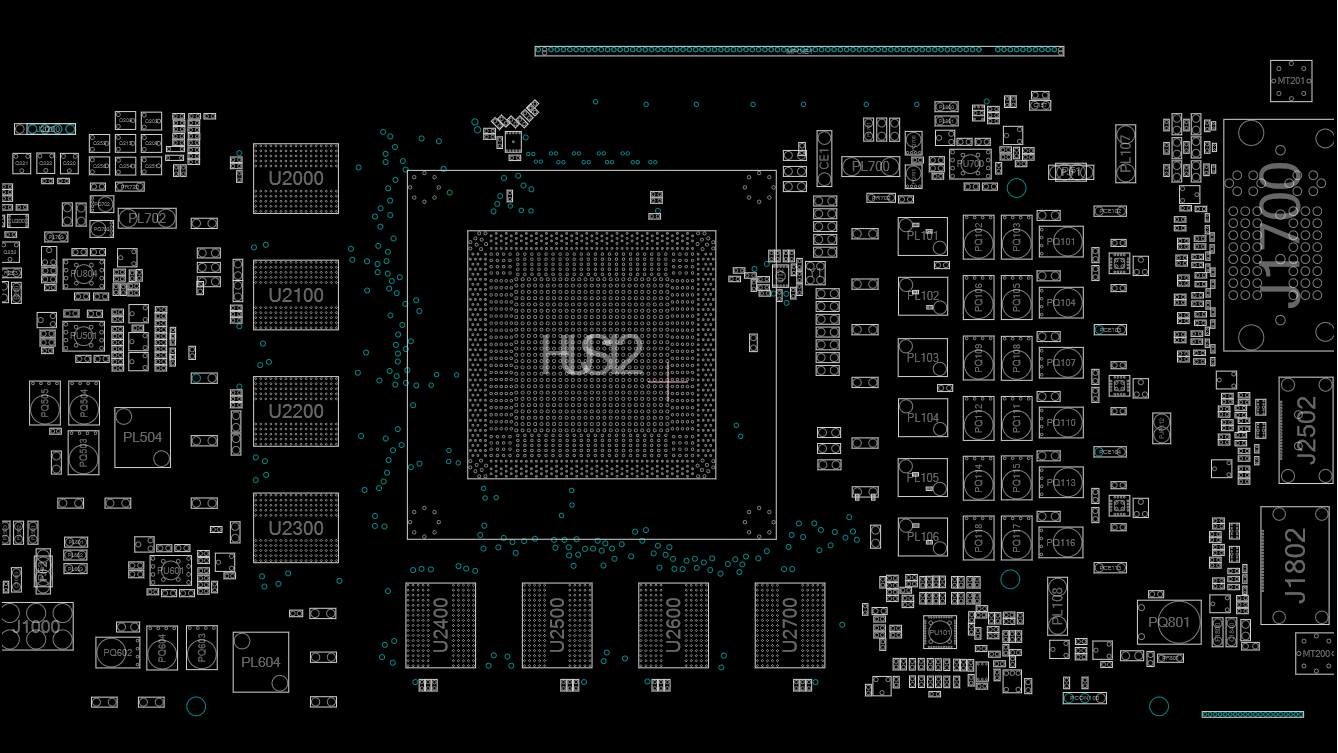Viewport: 1338px width, 753px height.
Task: Click MOSFET PQ116
Action: [x=1061, y=542]
